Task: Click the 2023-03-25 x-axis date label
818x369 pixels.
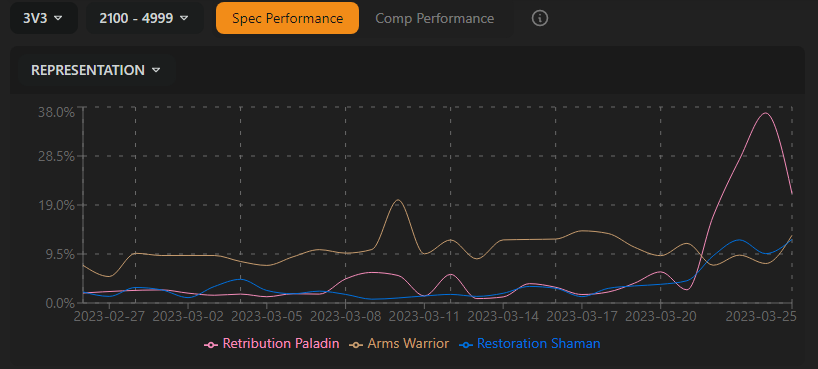Action: pyautogui.click(x=761, y=316)
